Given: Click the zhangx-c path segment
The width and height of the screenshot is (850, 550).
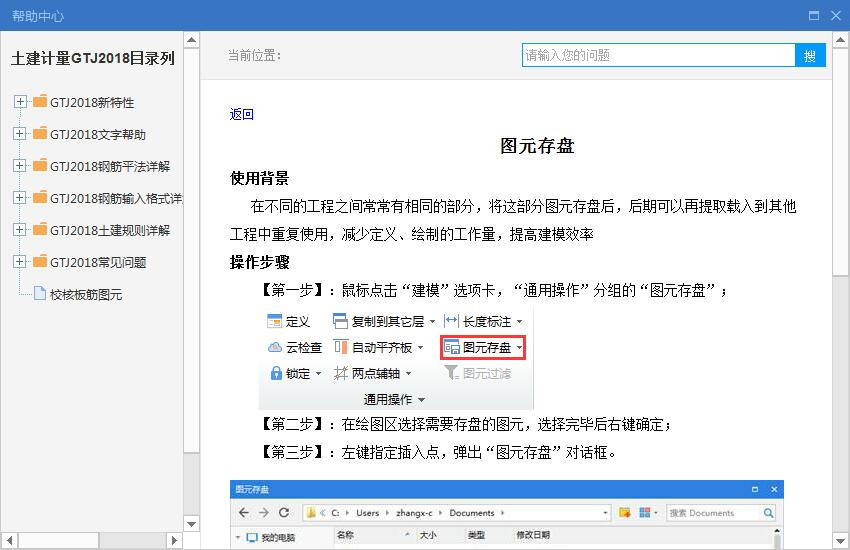Looking at the screenshot, I should 414,513.
